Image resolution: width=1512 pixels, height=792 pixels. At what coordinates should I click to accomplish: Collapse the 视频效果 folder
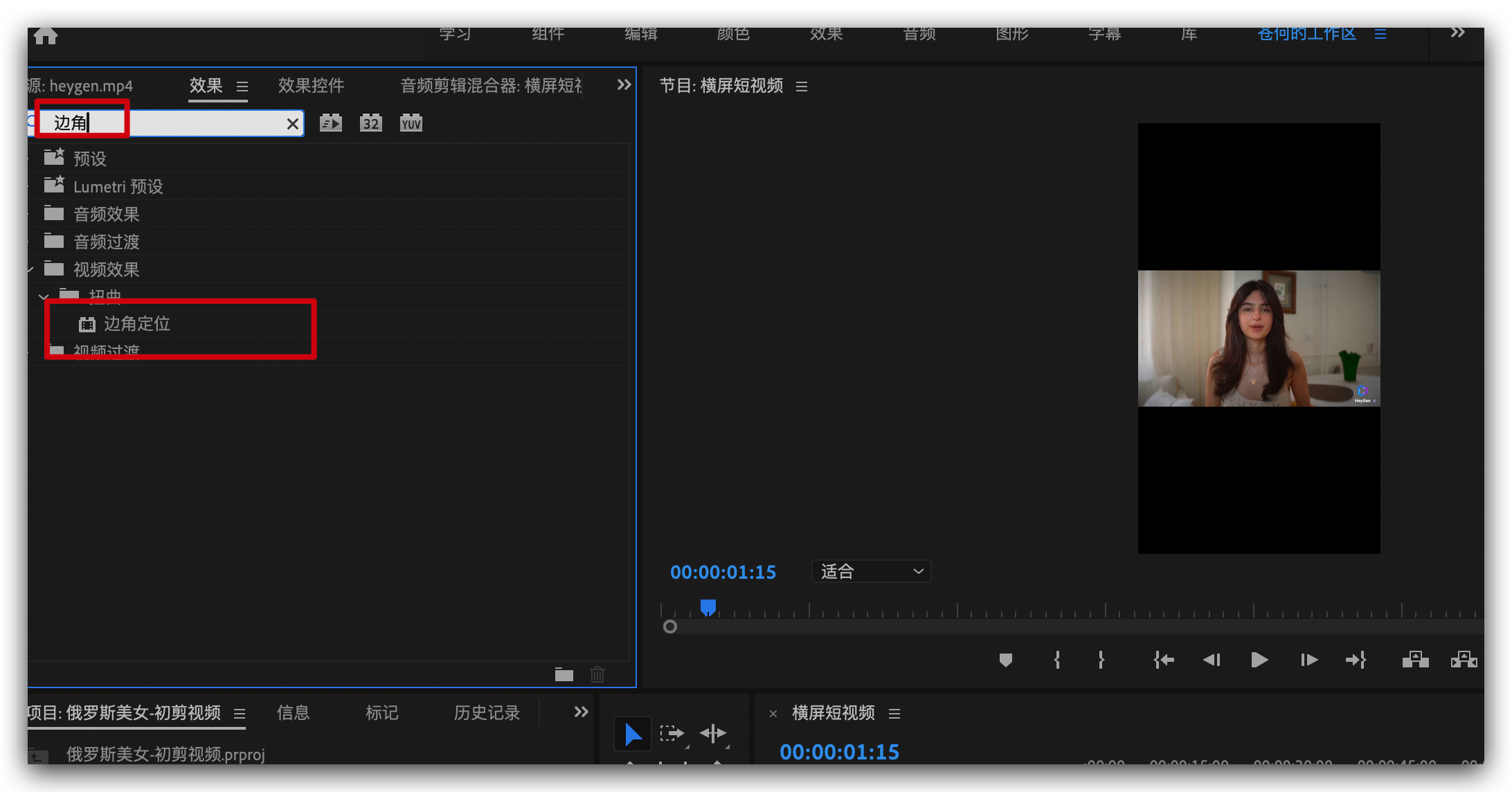[x=30, y=269]
